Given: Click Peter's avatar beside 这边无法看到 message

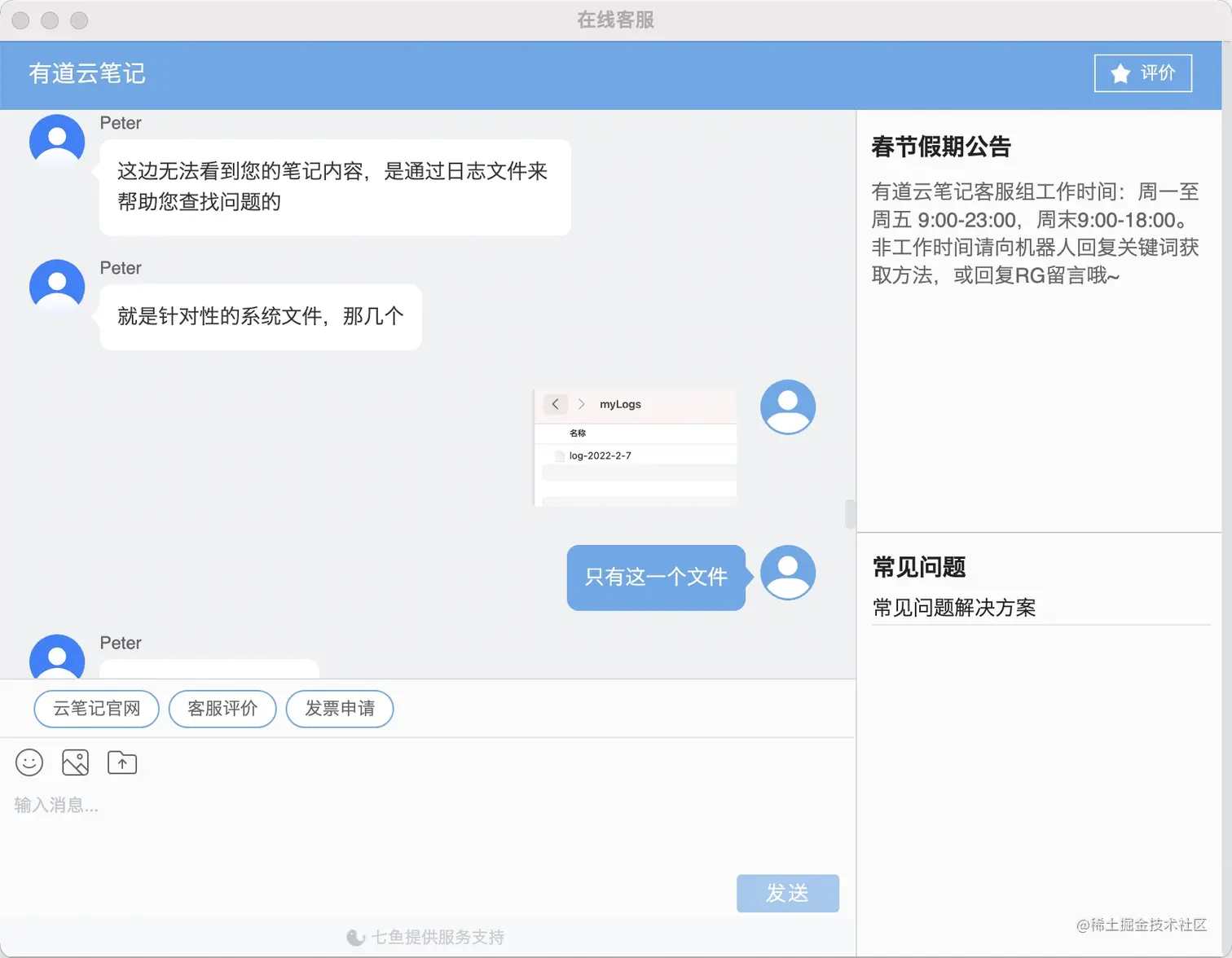Looking at the screenshot, I should [x=57, y=143].
